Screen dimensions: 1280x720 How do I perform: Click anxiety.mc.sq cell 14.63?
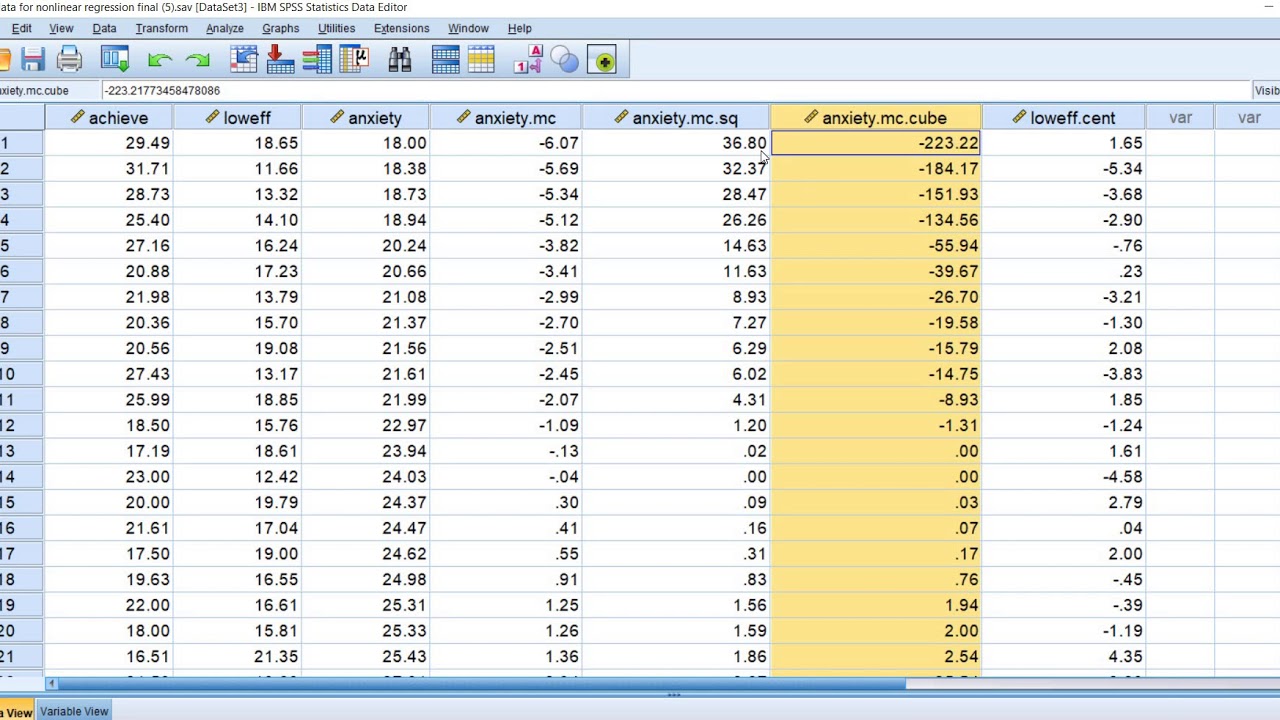pyautogui.click(x=675, y=246)
